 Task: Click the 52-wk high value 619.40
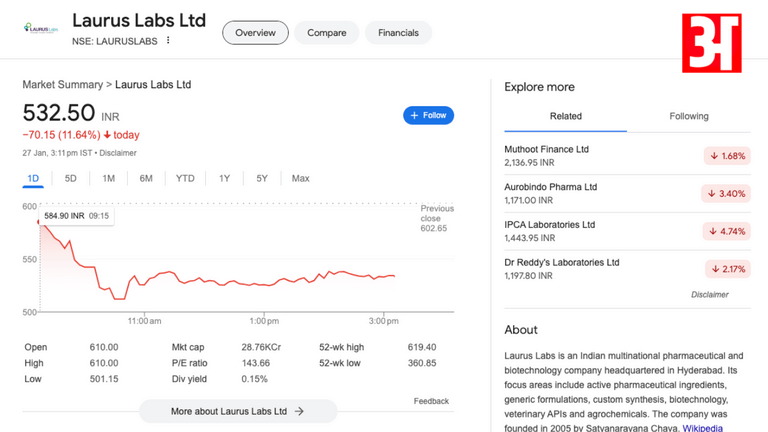pyautogui.click(x=422, y=347)
